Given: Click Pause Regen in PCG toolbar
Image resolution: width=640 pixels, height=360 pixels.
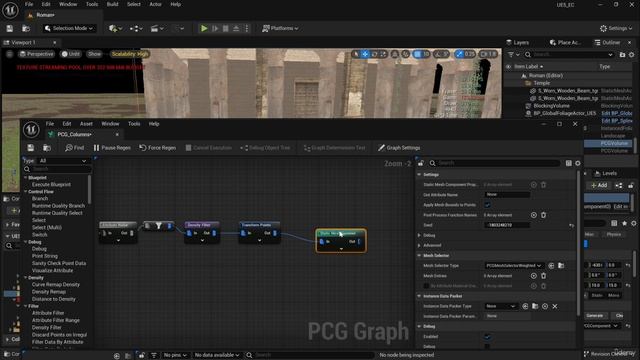Looking at the screenshot, I should pyautogui.click(x=112, y=148).
